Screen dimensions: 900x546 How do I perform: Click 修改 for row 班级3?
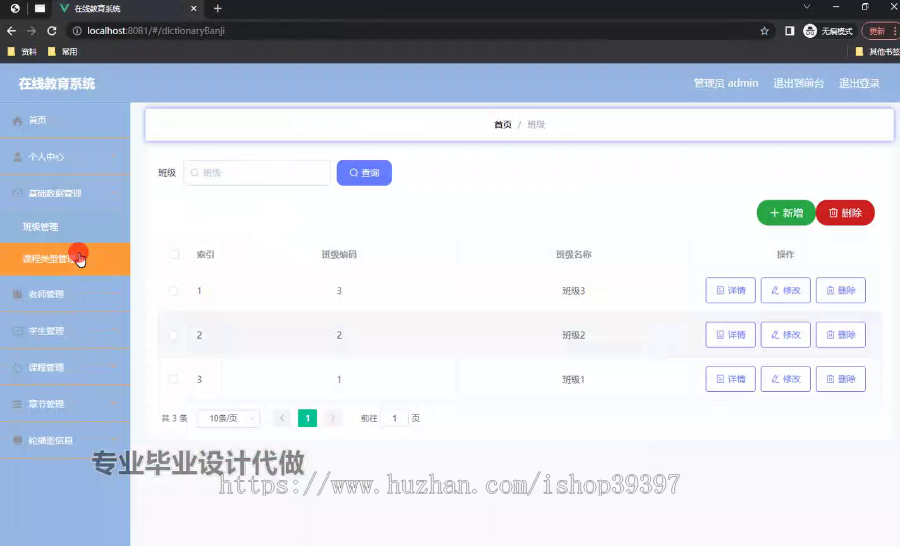click(x=785, y=291)
